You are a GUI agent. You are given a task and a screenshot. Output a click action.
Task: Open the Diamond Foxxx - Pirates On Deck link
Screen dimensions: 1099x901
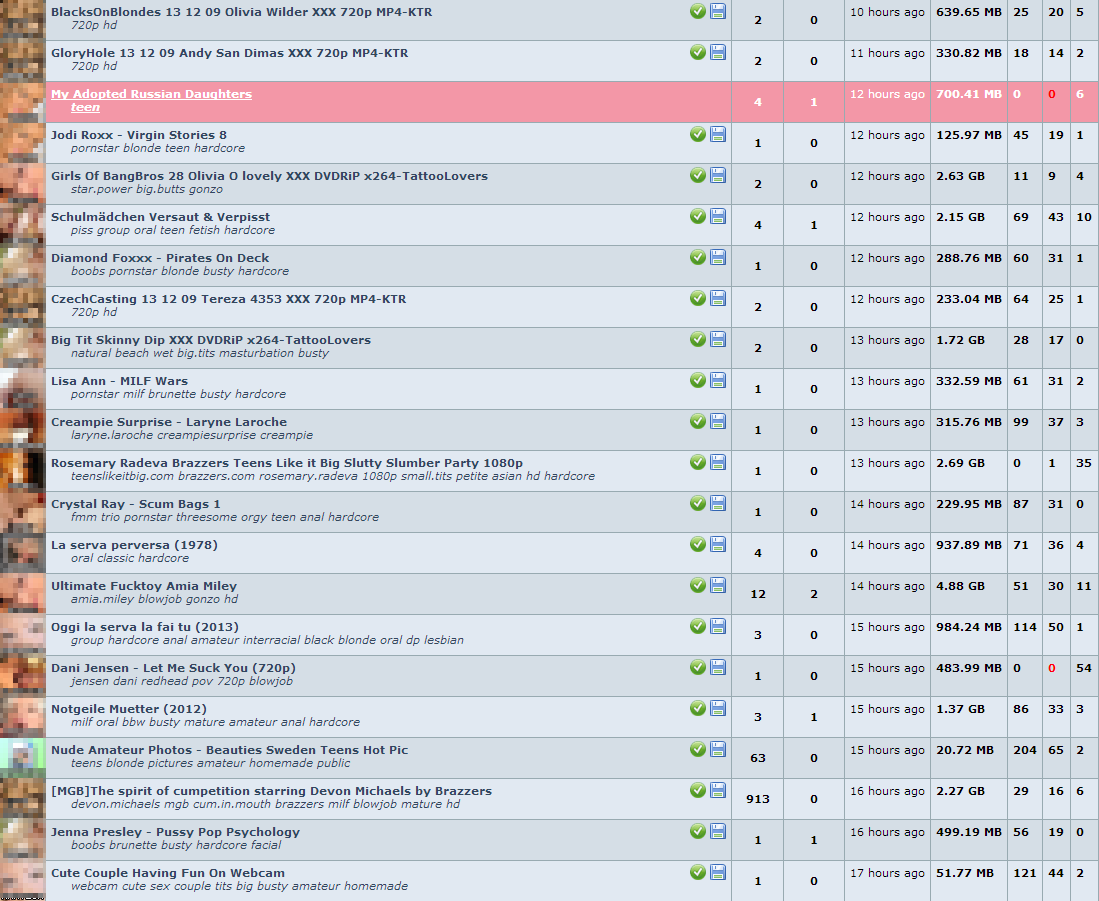(x=160, y=258)
